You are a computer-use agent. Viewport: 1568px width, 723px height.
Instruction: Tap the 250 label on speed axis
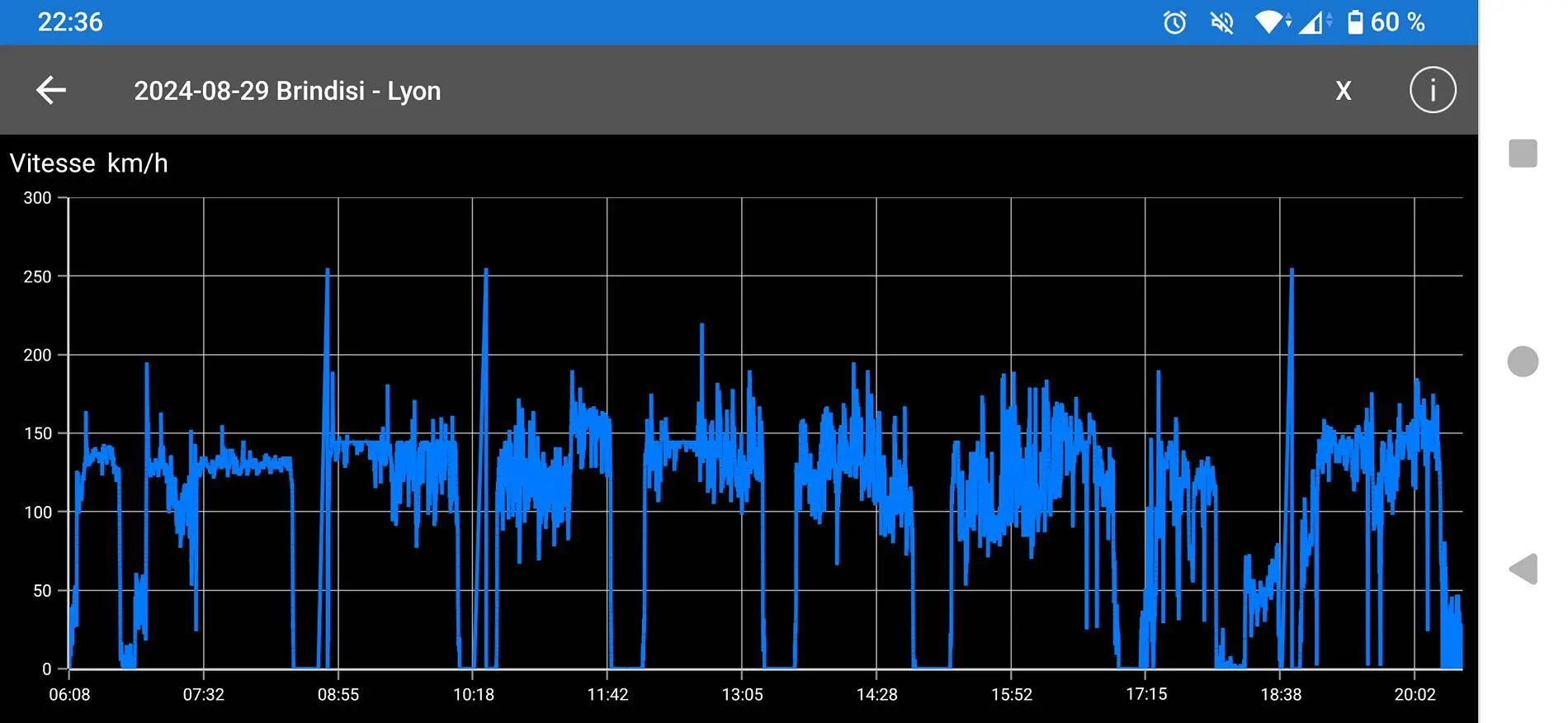[37, 276]
